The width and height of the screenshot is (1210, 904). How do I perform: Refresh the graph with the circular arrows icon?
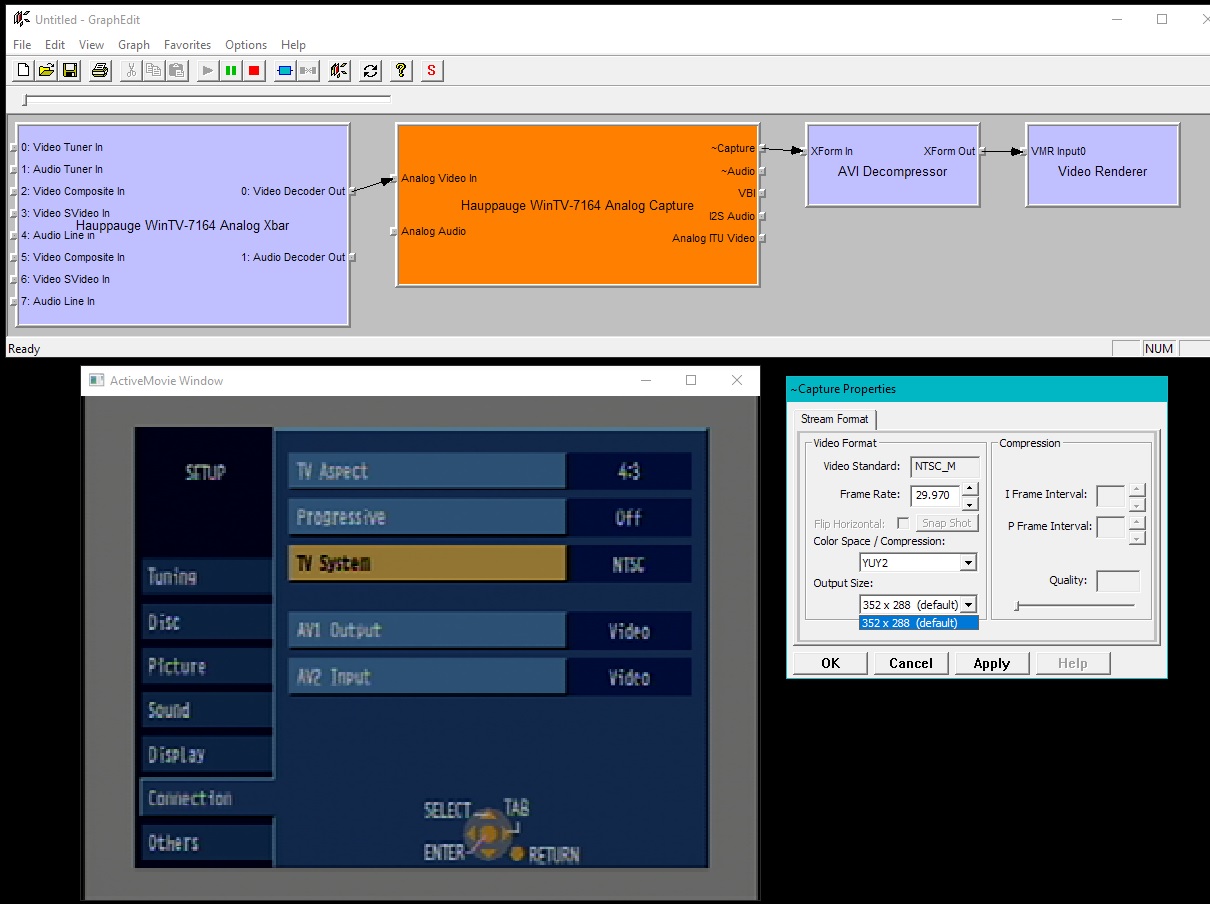[x=370, y=70]
